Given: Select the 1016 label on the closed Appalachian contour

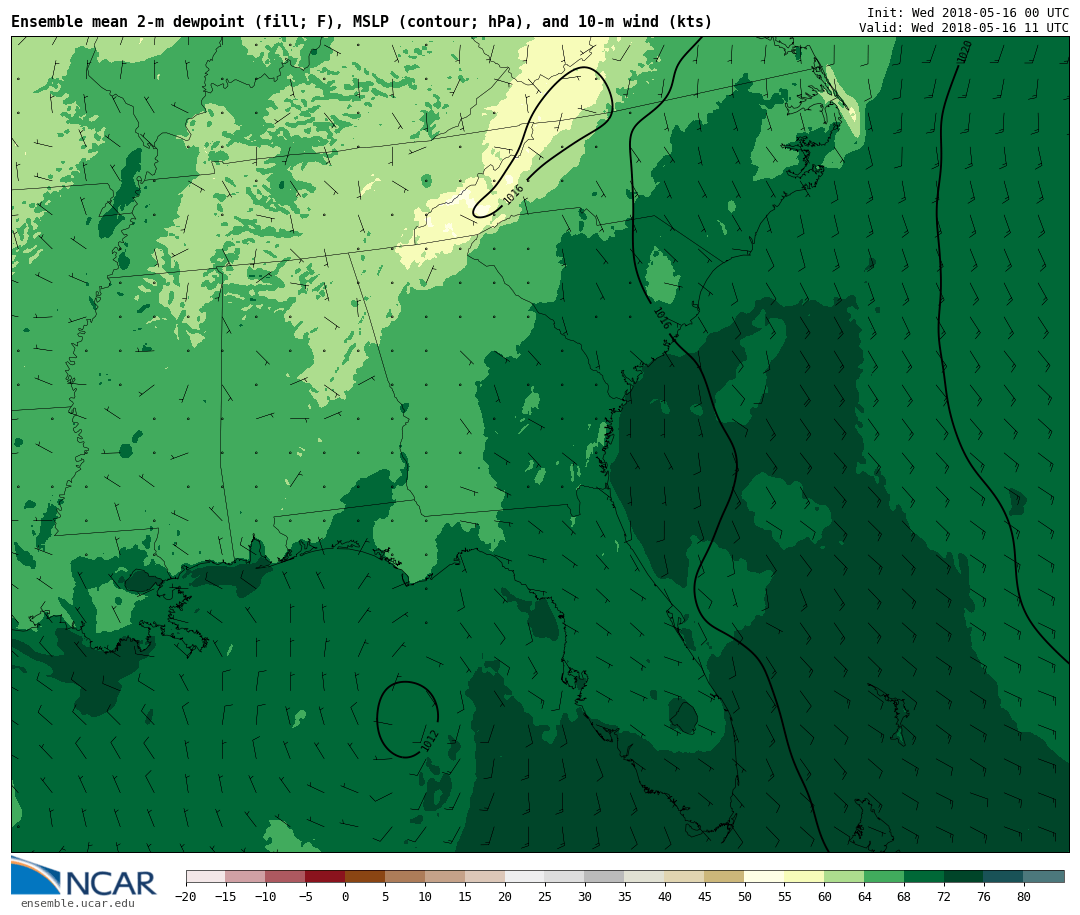Looking at the screenshot, I should [513, 195].
